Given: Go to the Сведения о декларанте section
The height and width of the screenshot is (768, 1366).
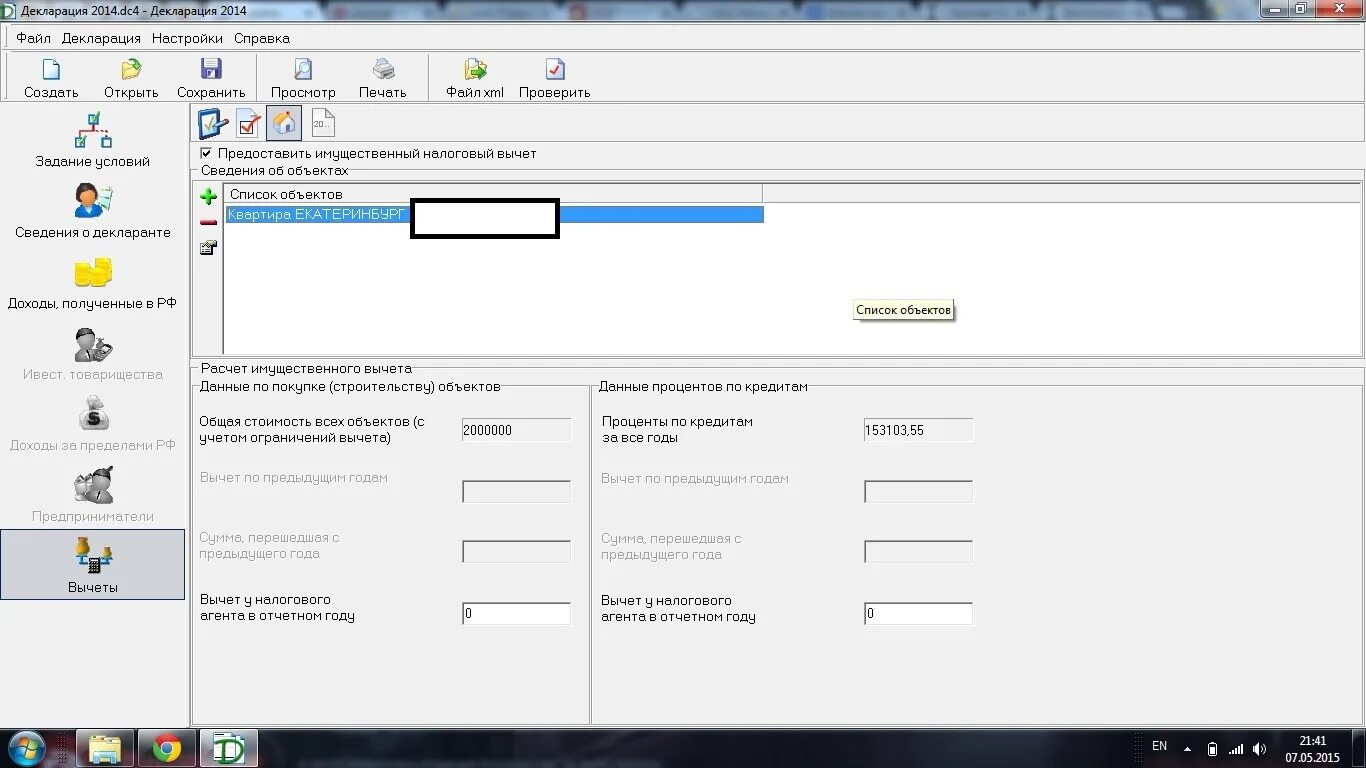Looking at the screenshot, I should click(93, 211).
